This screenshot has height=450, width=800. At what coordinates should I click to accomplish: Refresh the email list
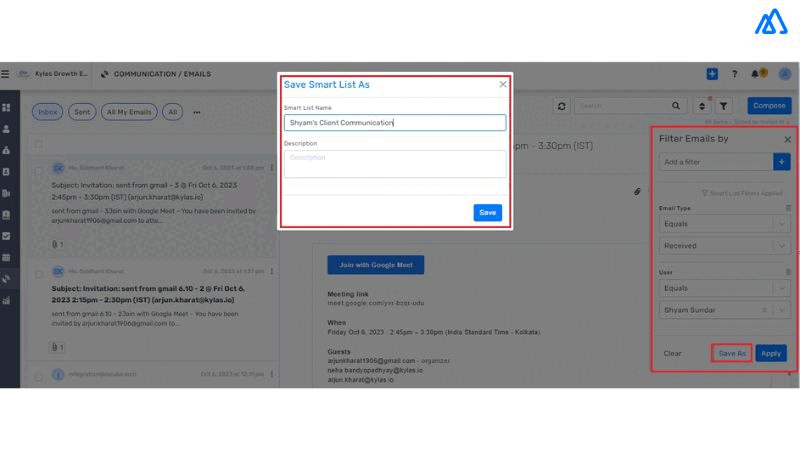pyautogui.click(x=561, y=106)
